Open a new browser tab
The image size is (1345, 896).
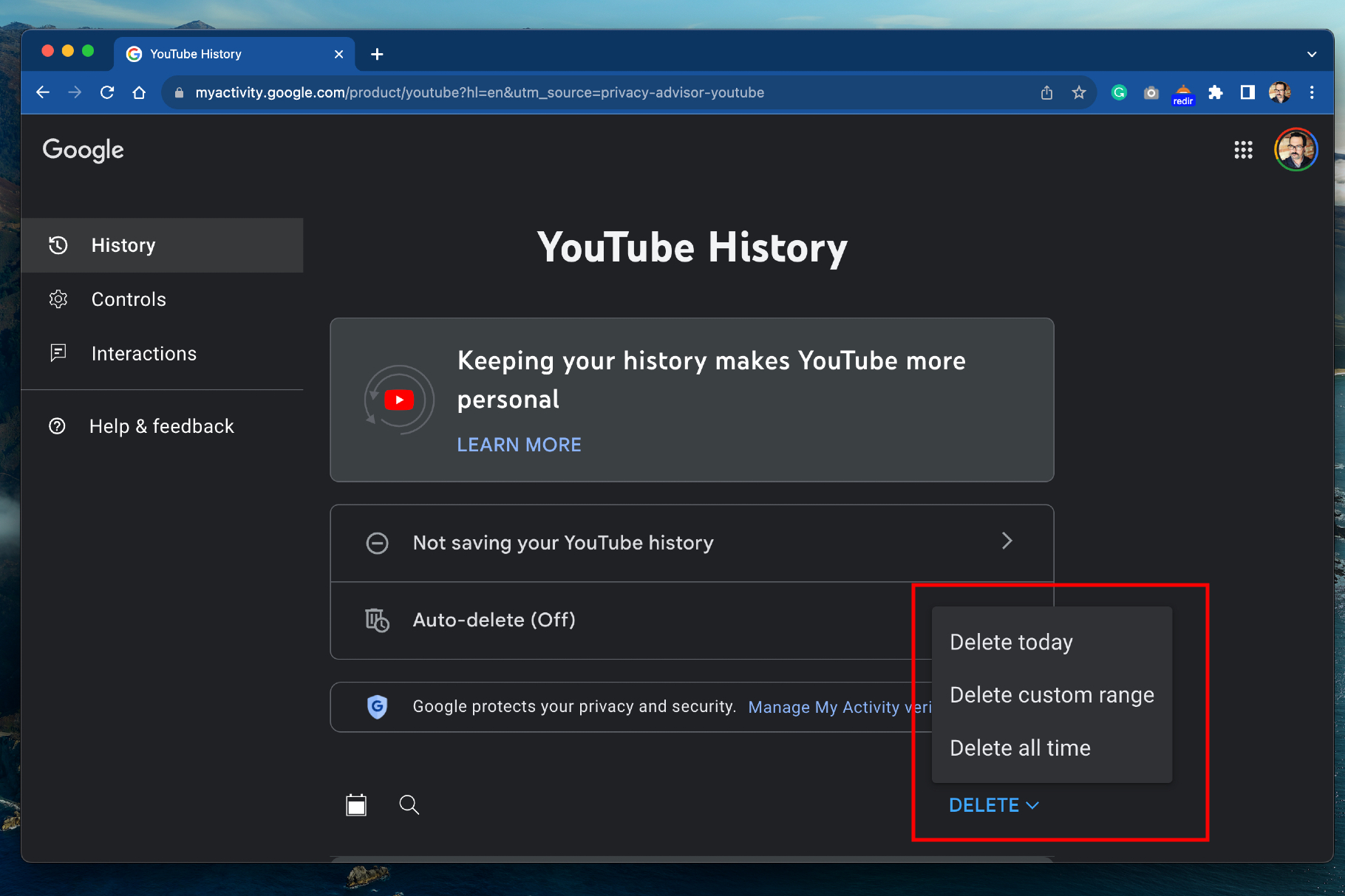pos(377,54)
